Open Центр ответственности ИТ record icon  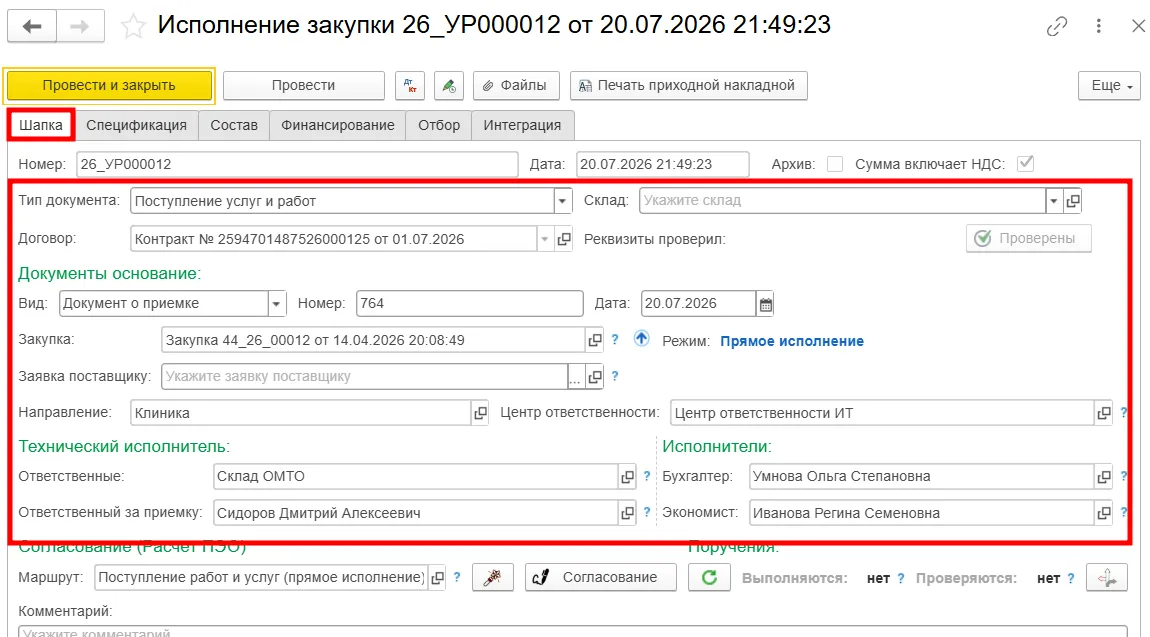point(1104,413)
